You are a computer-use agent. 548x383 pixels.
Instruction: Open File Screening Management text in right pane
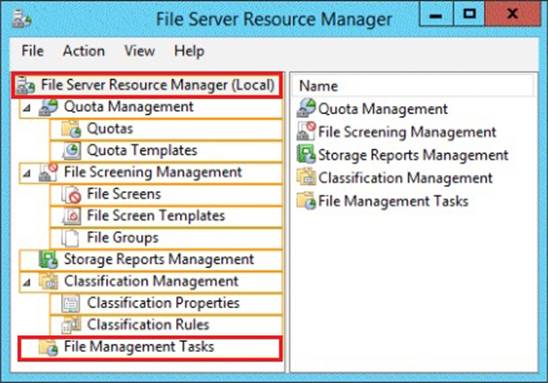point(407,132)
